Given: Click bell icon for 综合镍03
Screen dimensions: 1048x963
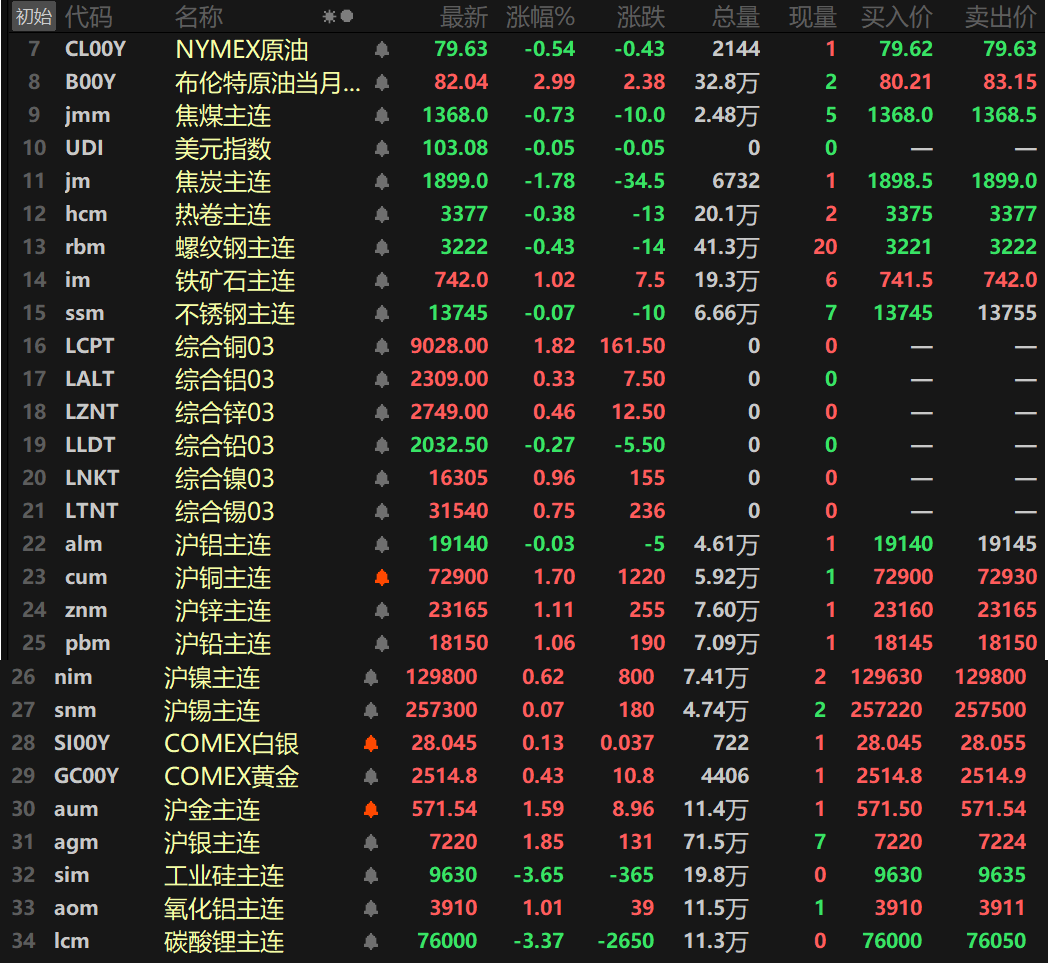Looking at the screenshot, I should click(x=382, y=478).
